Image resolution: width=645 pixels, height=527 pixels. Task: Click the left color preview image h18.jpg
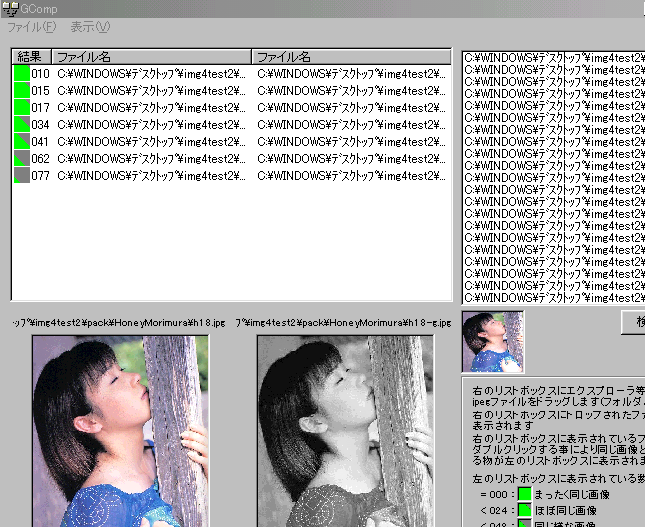[x=120, y=430]
